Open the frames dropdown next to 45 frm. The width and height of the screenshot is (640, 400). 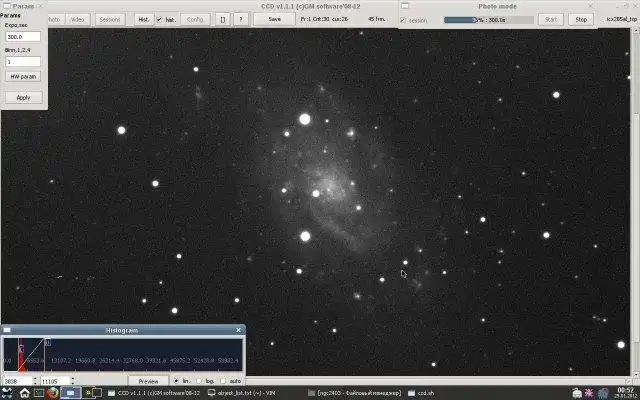coord(391,19)
